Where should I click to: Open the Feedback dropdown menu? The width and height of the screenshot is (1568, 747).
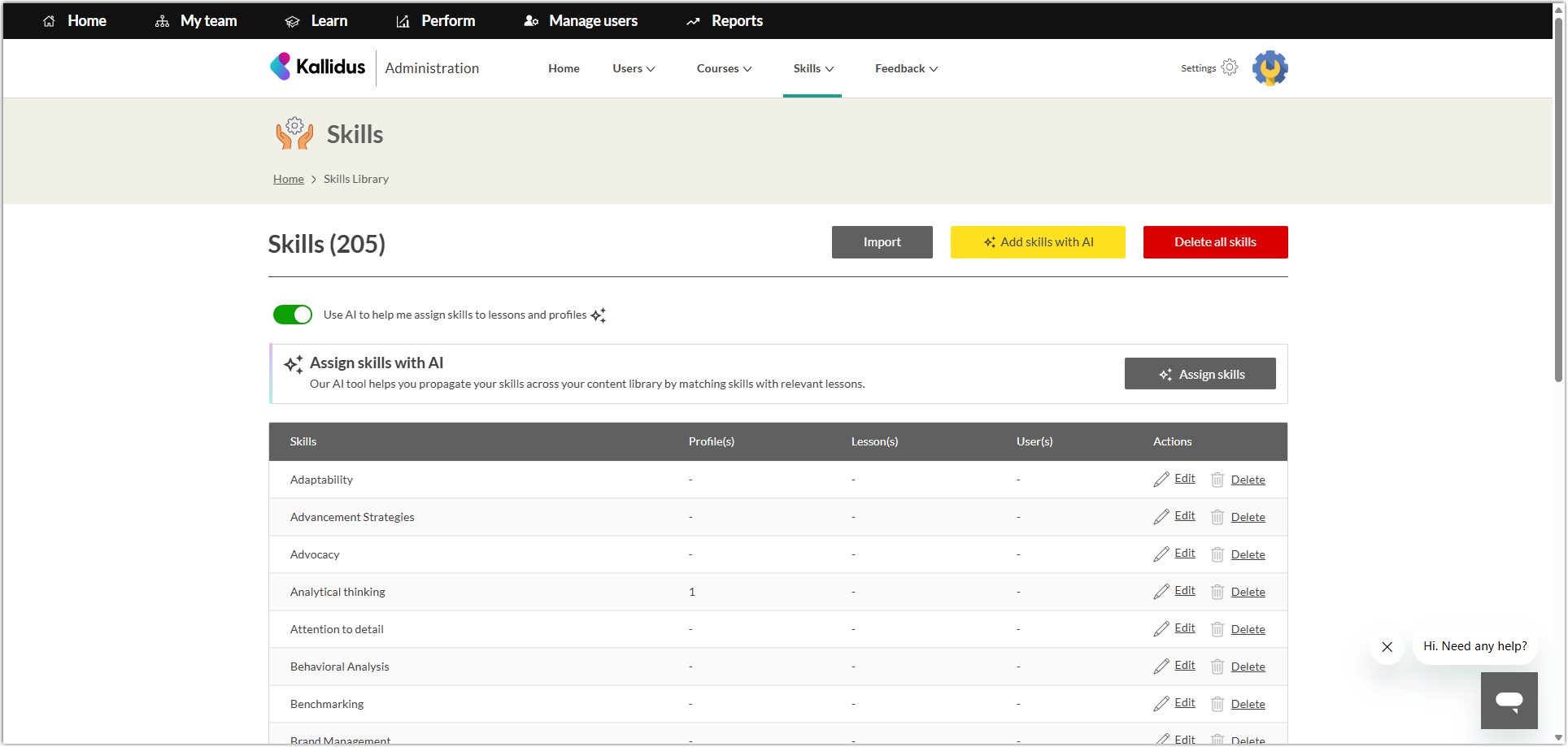pyautogui.click(x=906, y=69)
